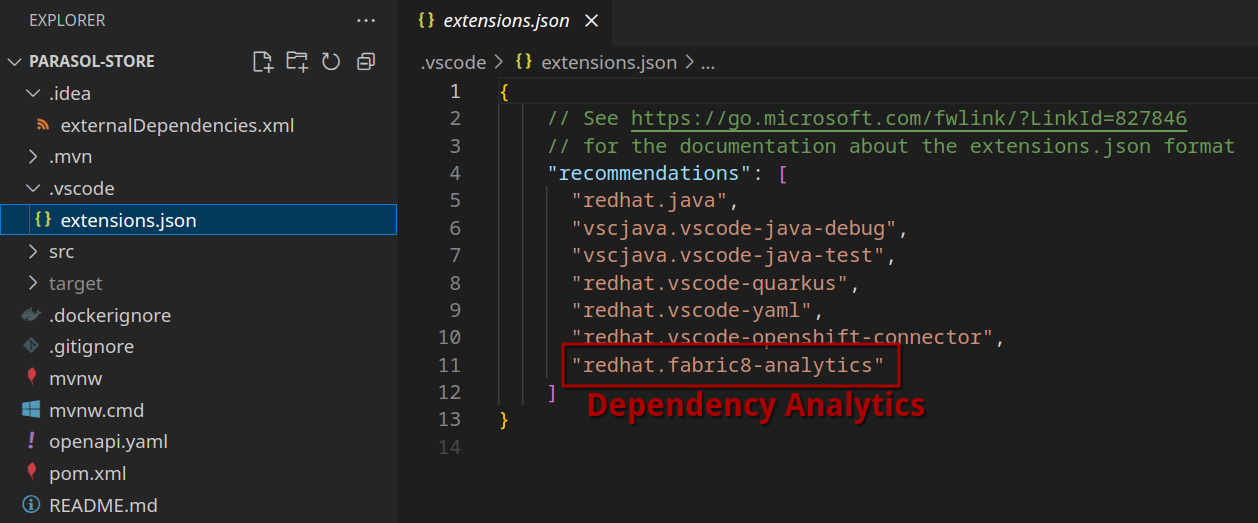Screen dimensions: 1258x523
Task: Open pom.xml in the file tree
Action: click(87, 474)
